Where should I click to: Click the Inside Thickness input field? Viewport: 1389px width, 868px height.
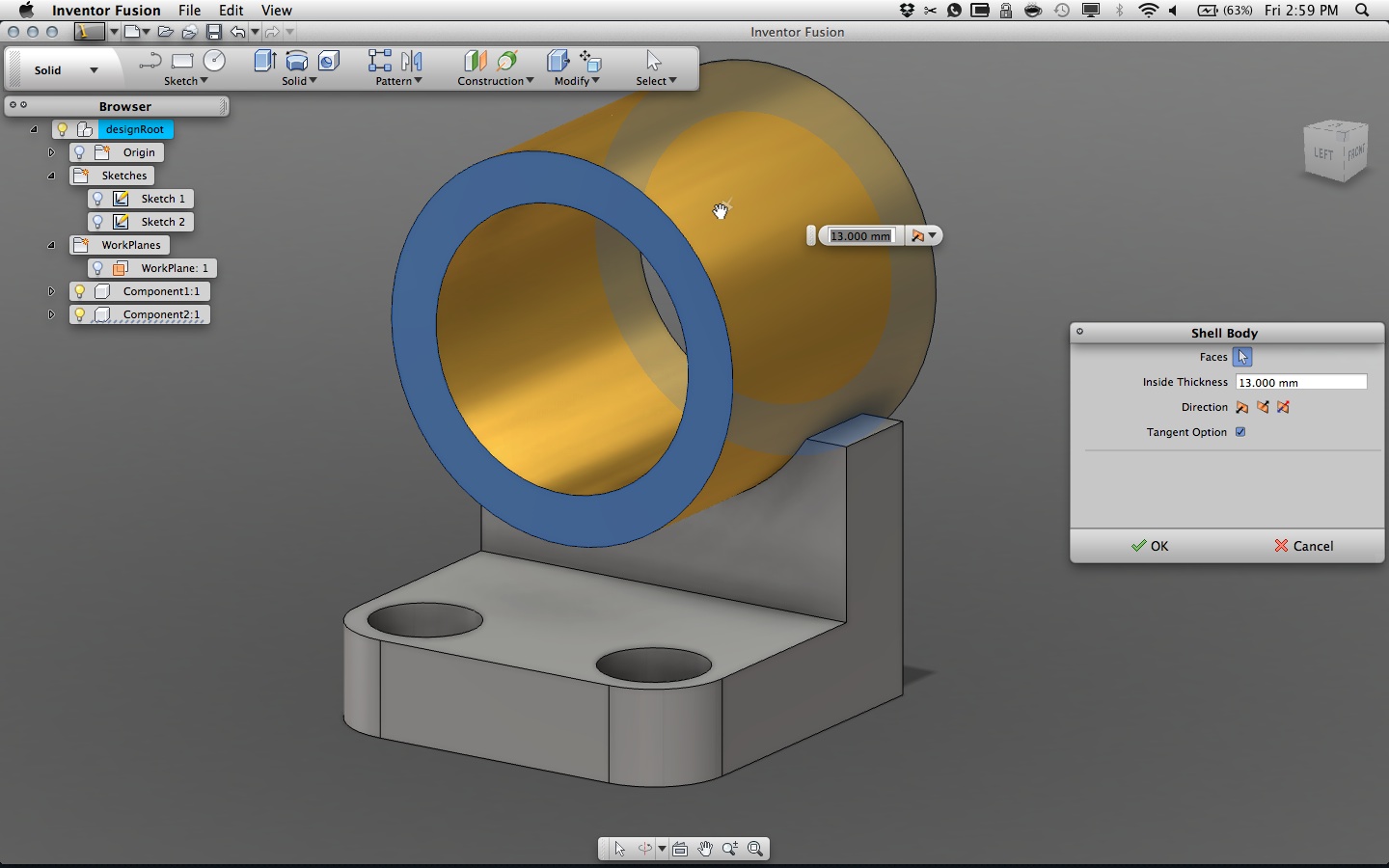click(1301, 382)
